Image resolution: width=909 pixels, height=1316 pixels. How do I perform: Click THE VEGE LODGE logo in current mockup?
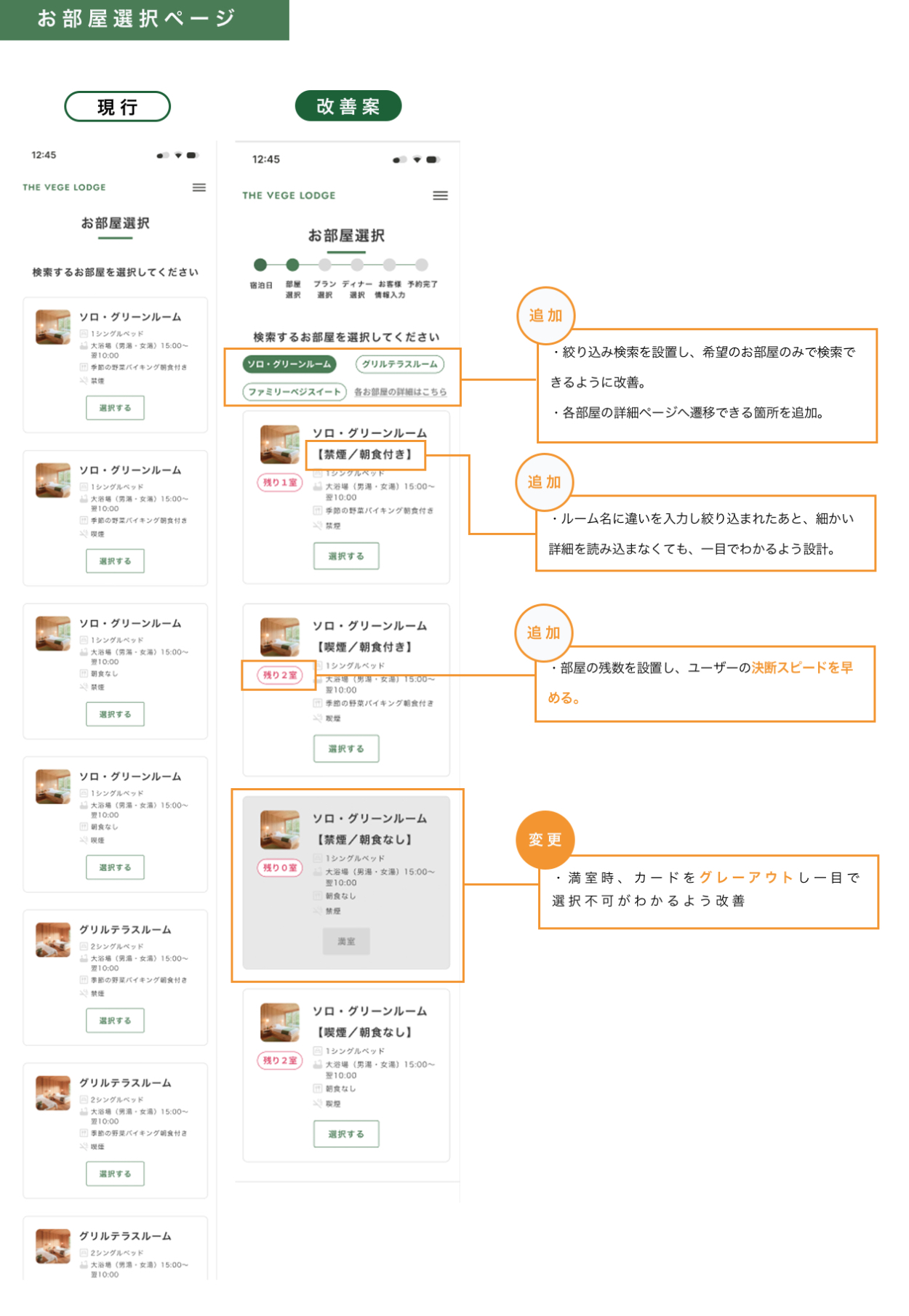coord(64,188)
